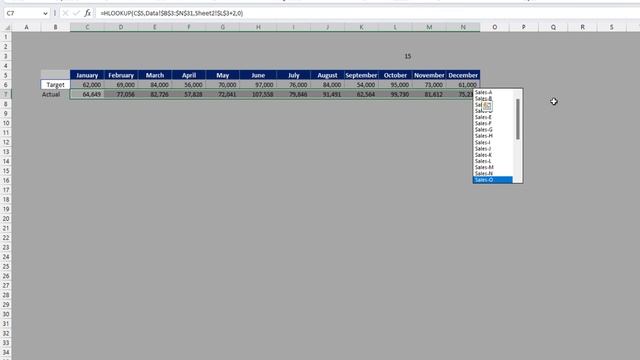This screenshot has height=360, width=640.
Task: Click the Select All corner triangle
Action: coord(7,27)
